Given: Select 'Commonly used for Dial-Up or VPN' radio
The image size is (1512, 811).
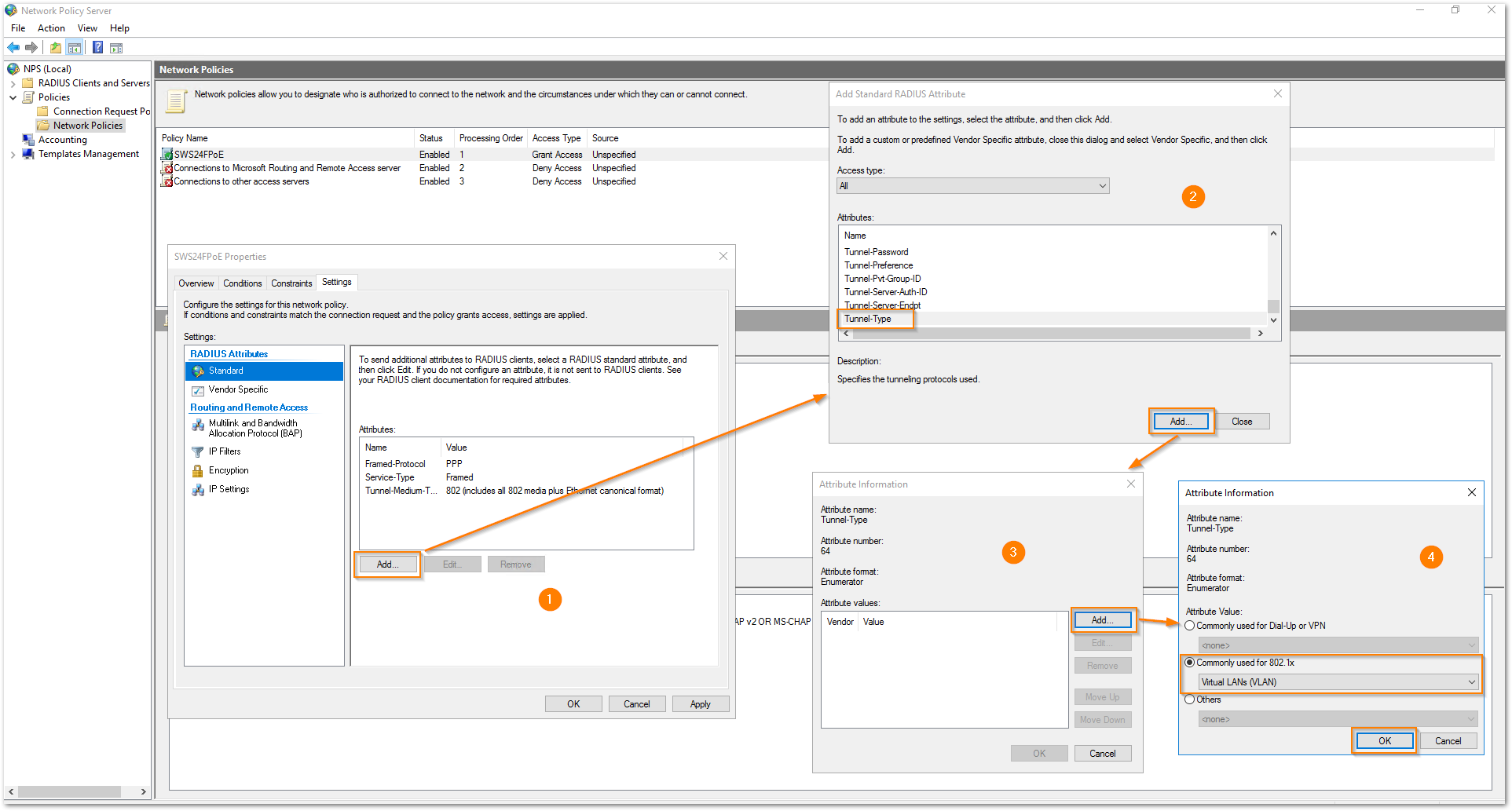Looking at the screenshot, I should pyautogui.click(x=1190, y=626).
